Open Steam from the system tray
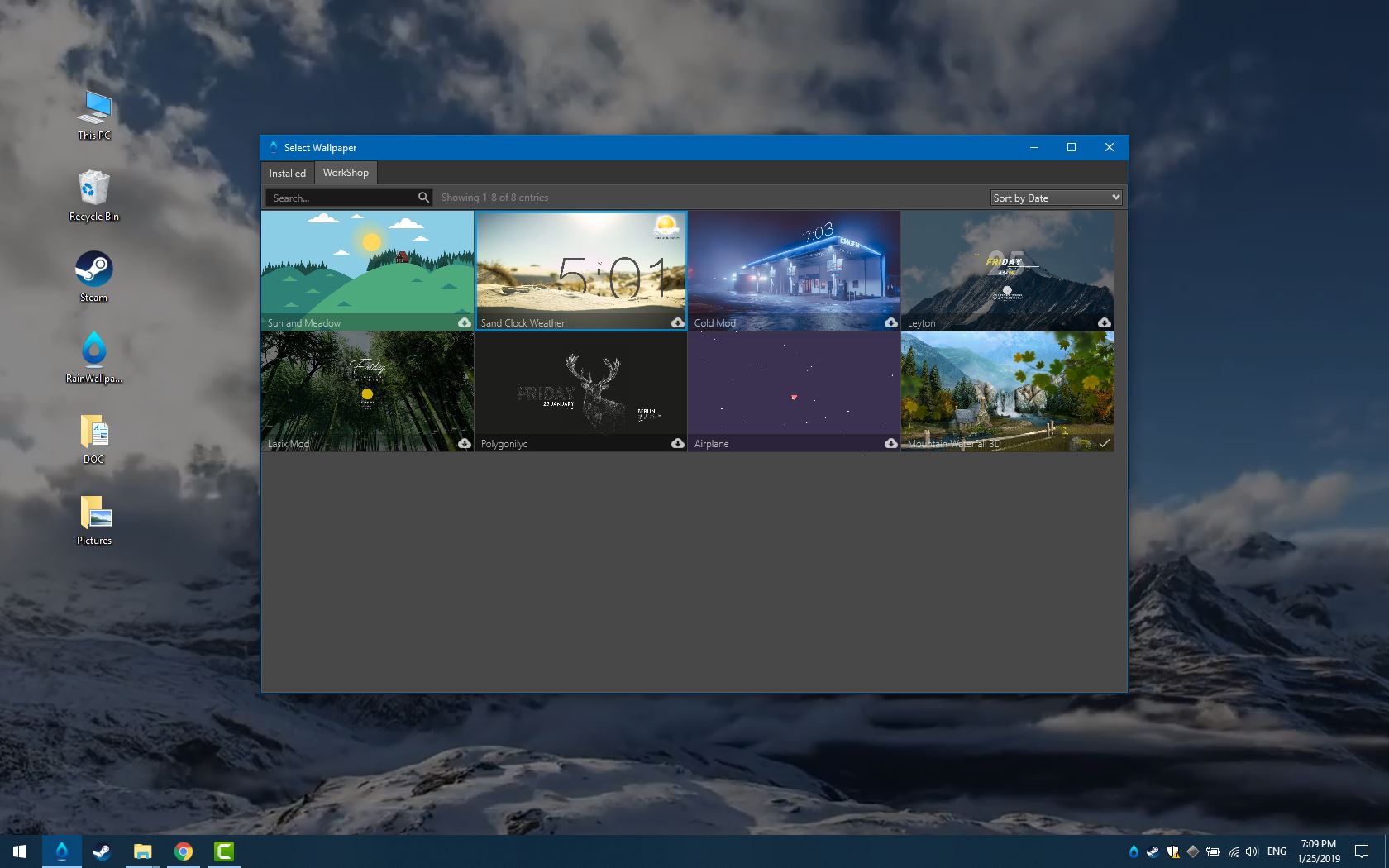This screenshot has width=1389, height=868. pos(1153,851)
